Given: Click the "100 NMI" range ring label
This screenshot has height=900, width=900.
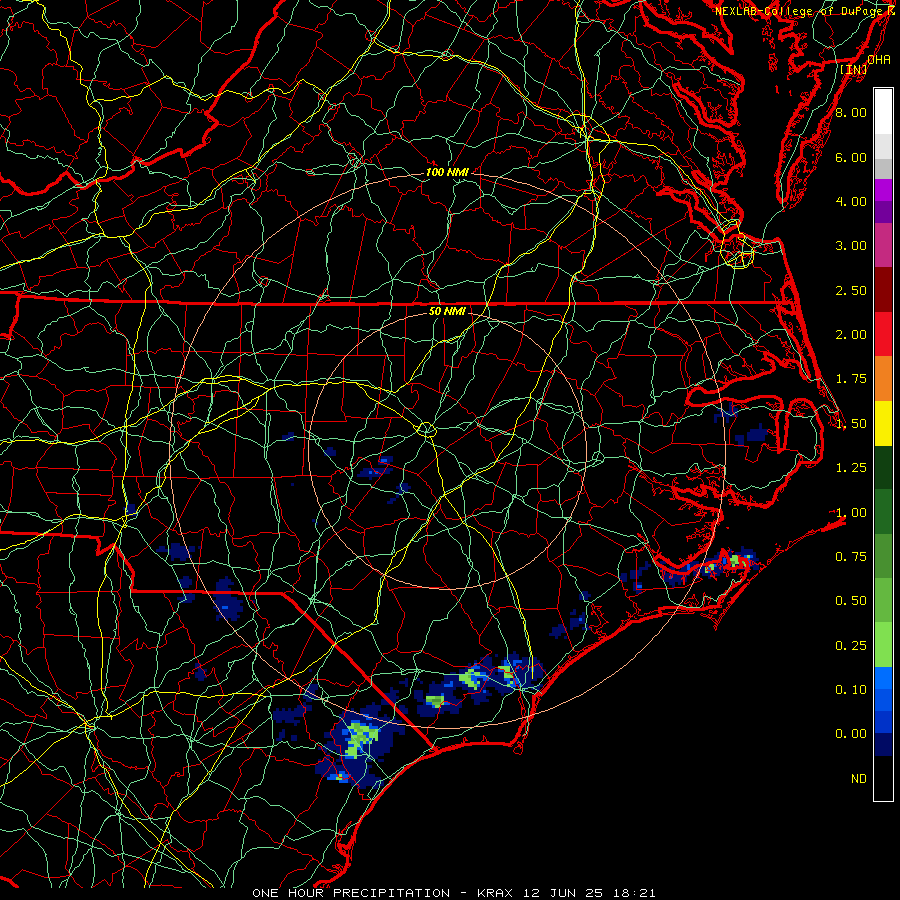Looking at the screenshot, I should point(447,172).
